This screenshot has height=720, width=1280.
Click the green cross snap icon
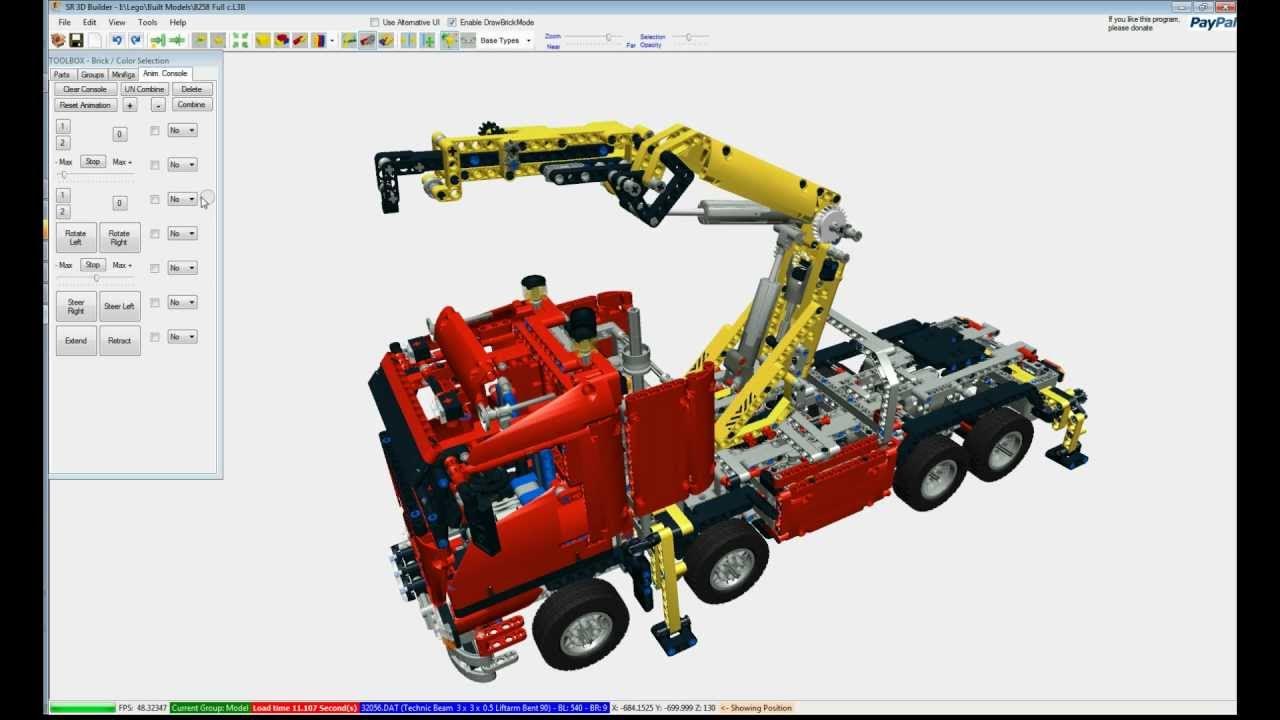pyautogui.click(x=428, y=40)
